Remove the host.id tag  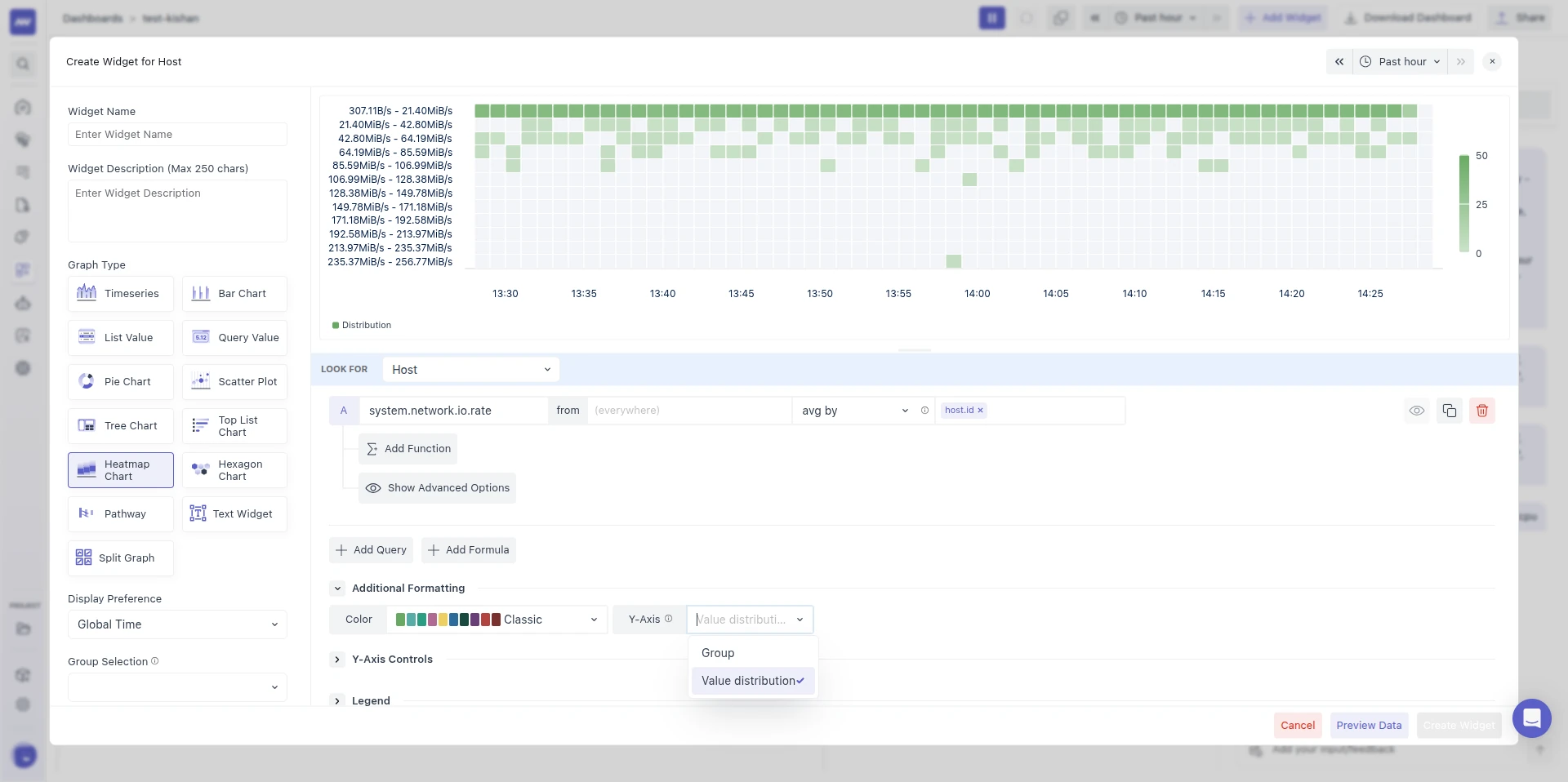point(980,411)
